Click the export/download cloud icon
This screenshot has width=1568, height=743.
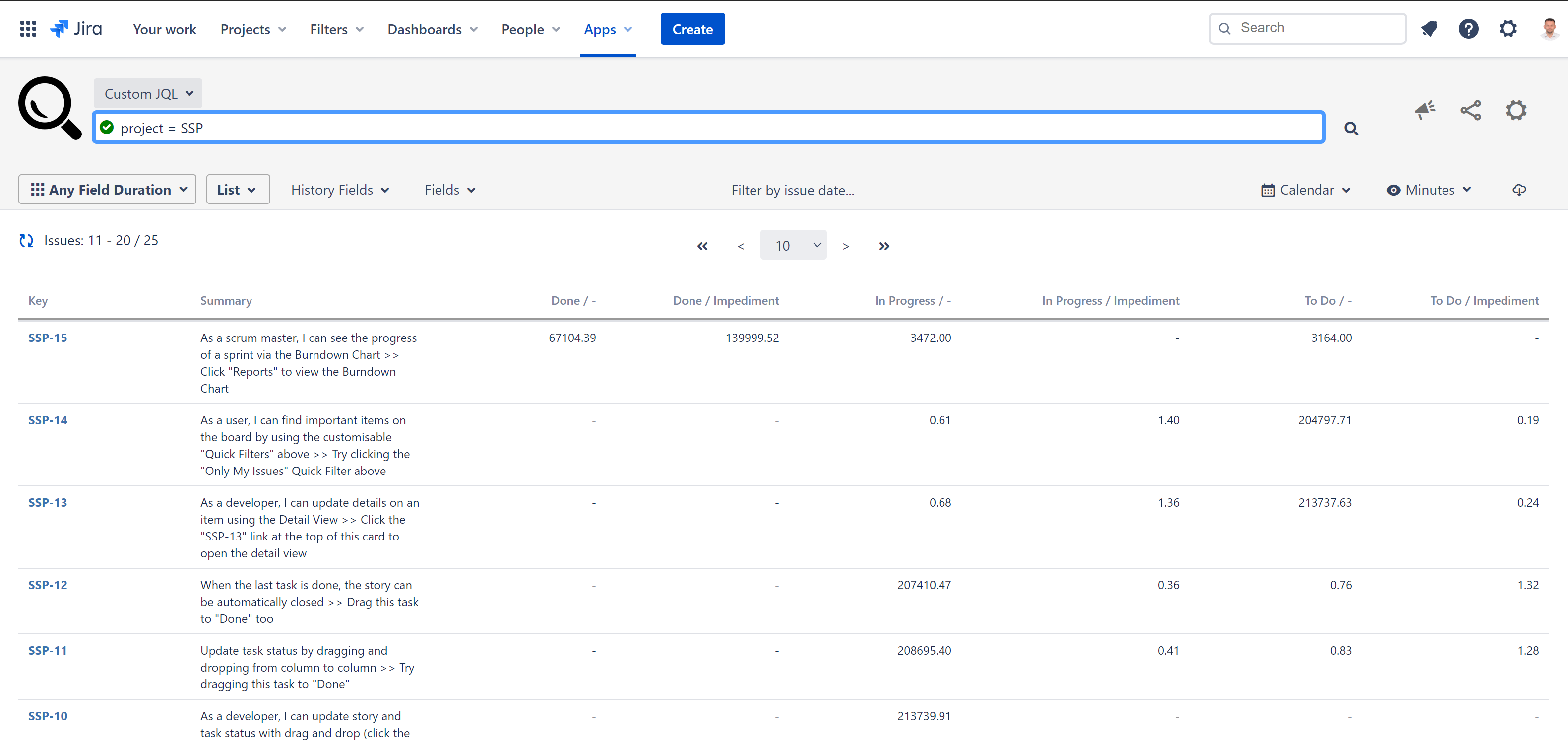tap(1519, 190)
